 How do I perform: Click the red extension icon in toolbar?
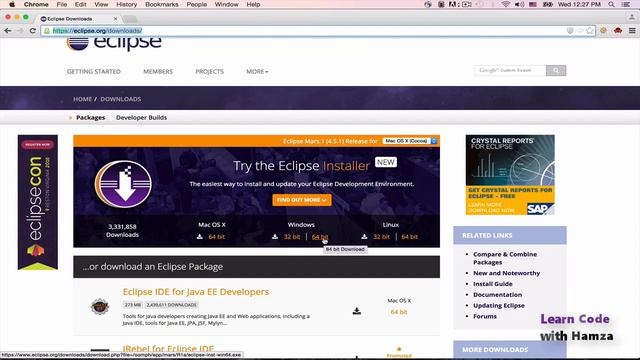pyautogui.click(x=618, y=31)
